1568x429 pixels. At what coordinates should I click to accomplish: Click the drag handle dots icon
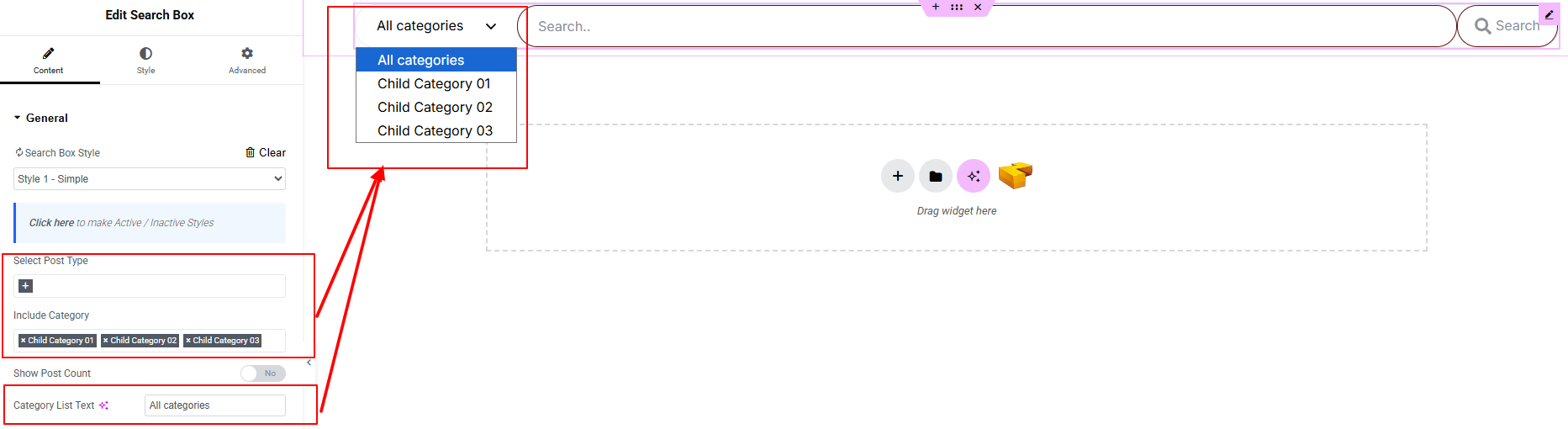(x=957, y=7)
